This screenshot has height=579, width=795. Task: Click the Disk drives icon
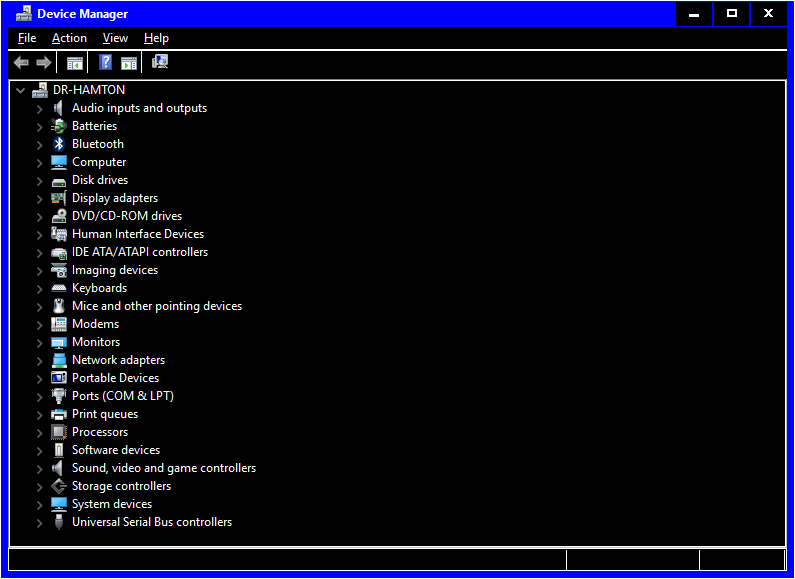tap(59, 181)
